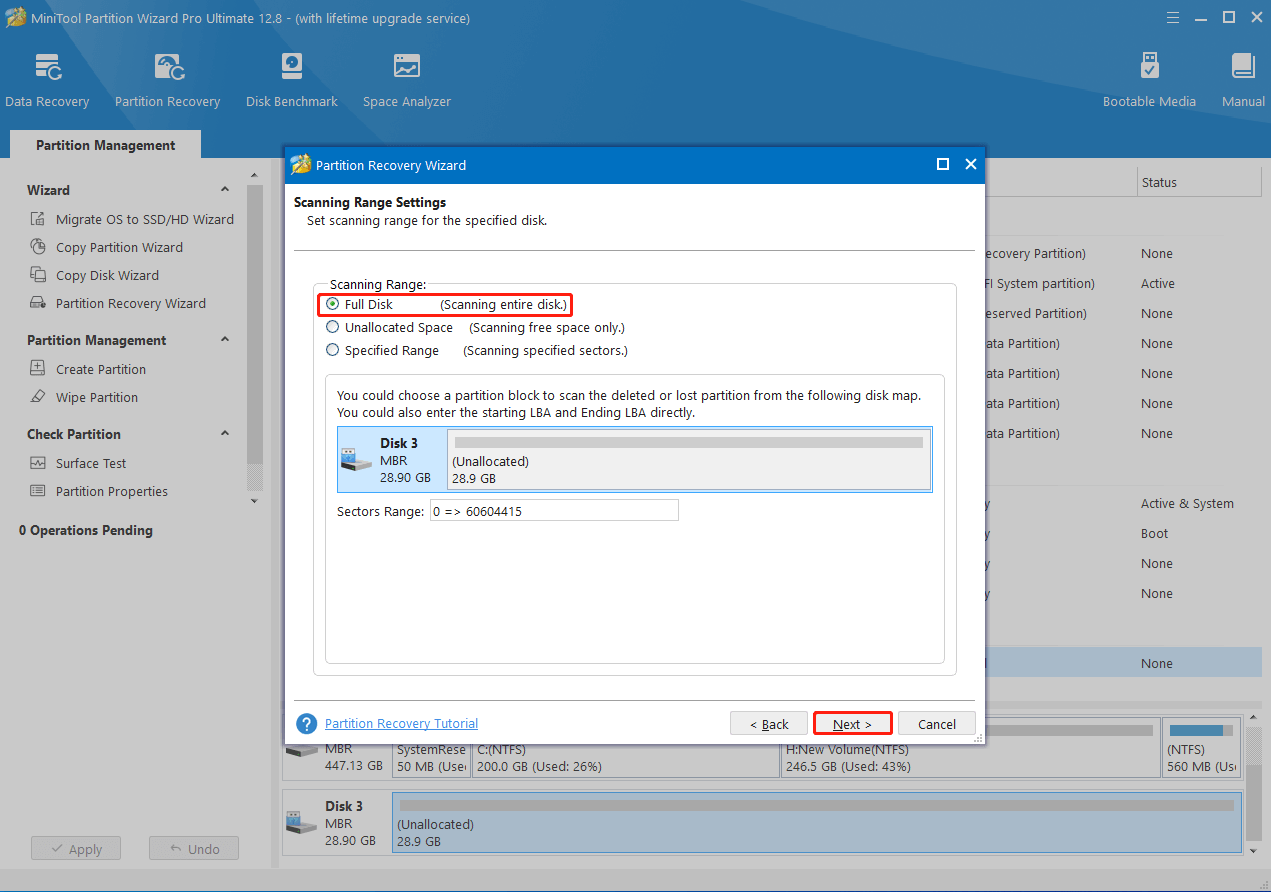Click '0 Operations Pending' text
This screenshot has width=1271, height=892.
click(x=86, y=530)
